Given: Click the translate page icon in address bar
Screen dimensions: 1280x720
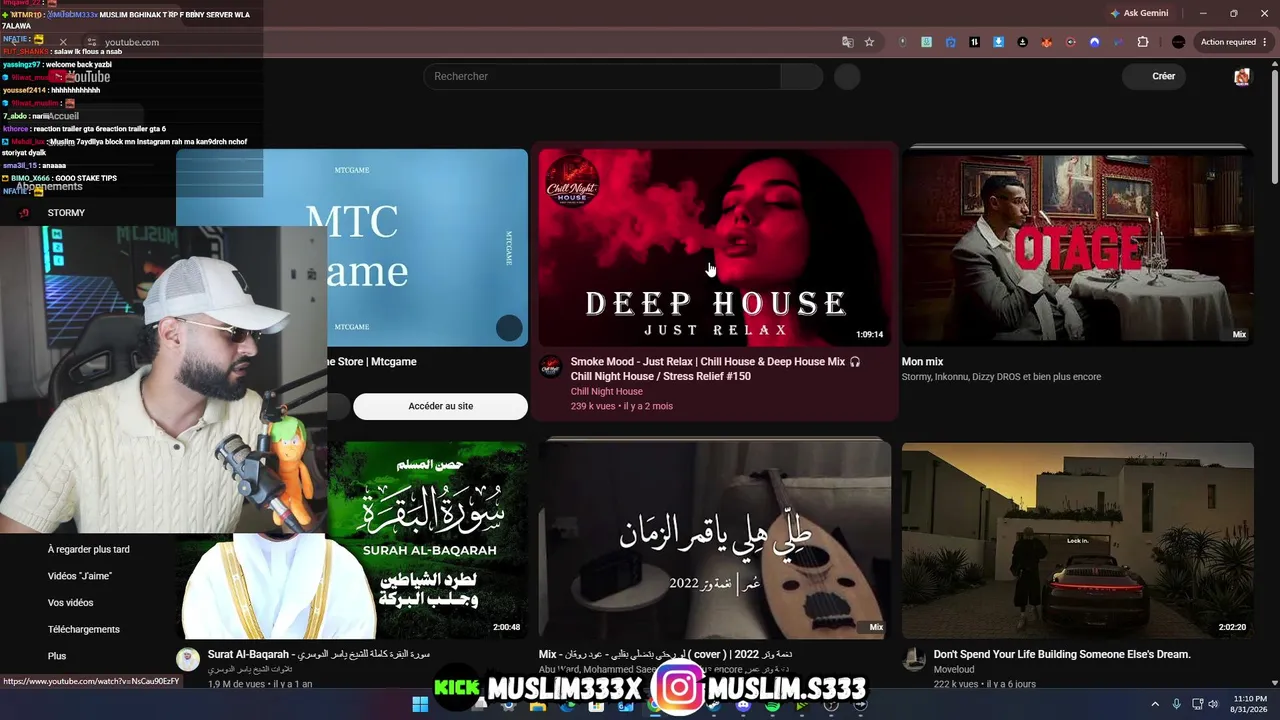Looking at the screenshot, I should point(848,42).
